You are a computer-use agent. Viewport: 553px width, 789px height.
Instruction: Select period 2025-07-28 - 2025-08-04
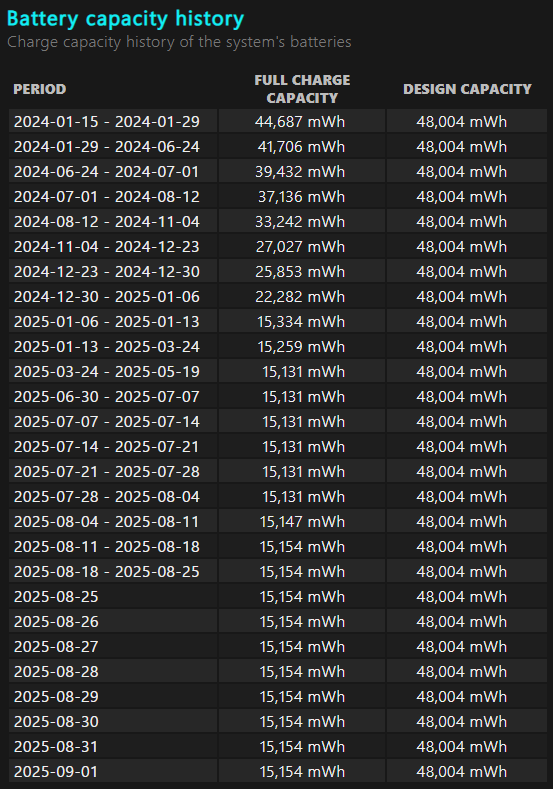pyautogui.click(x=107, y=497)
